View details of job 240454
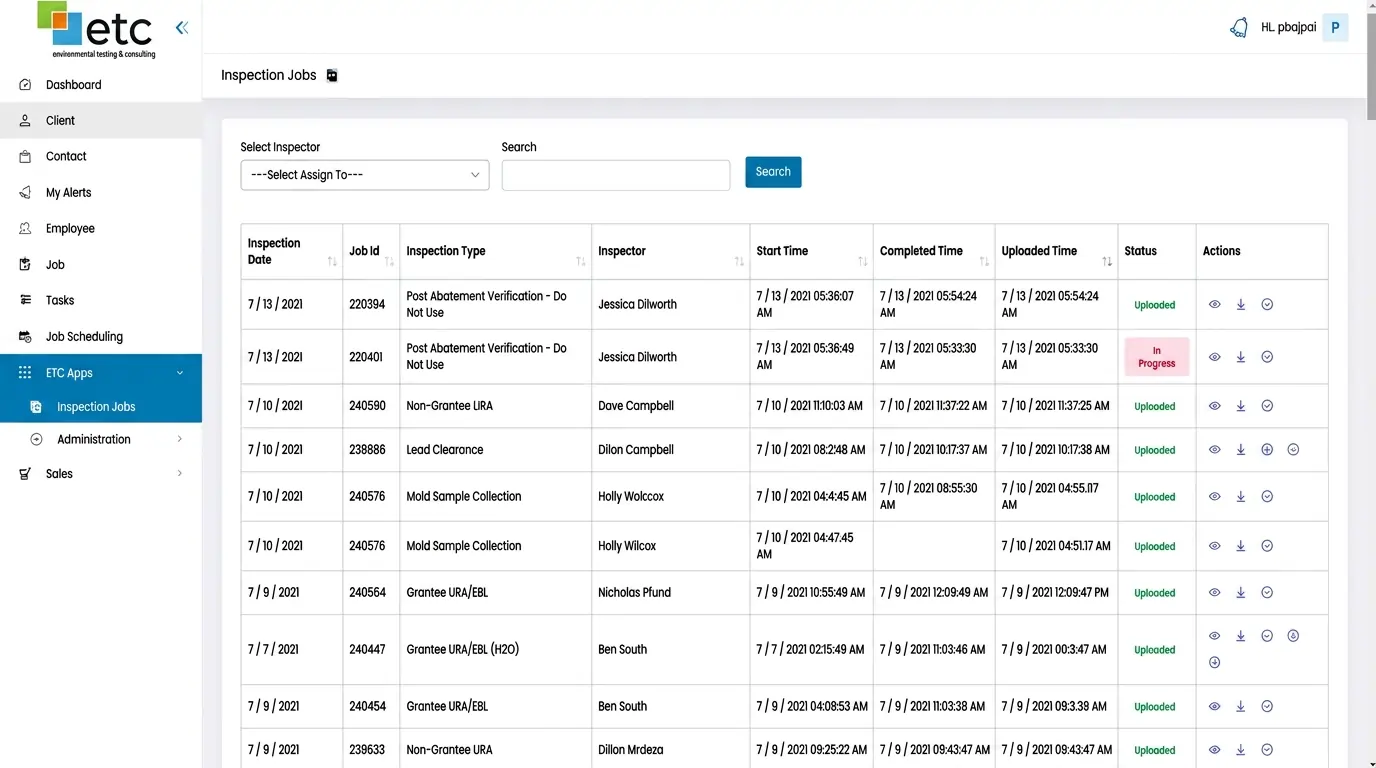The image size is (1376, 768). coord(1214,706)
